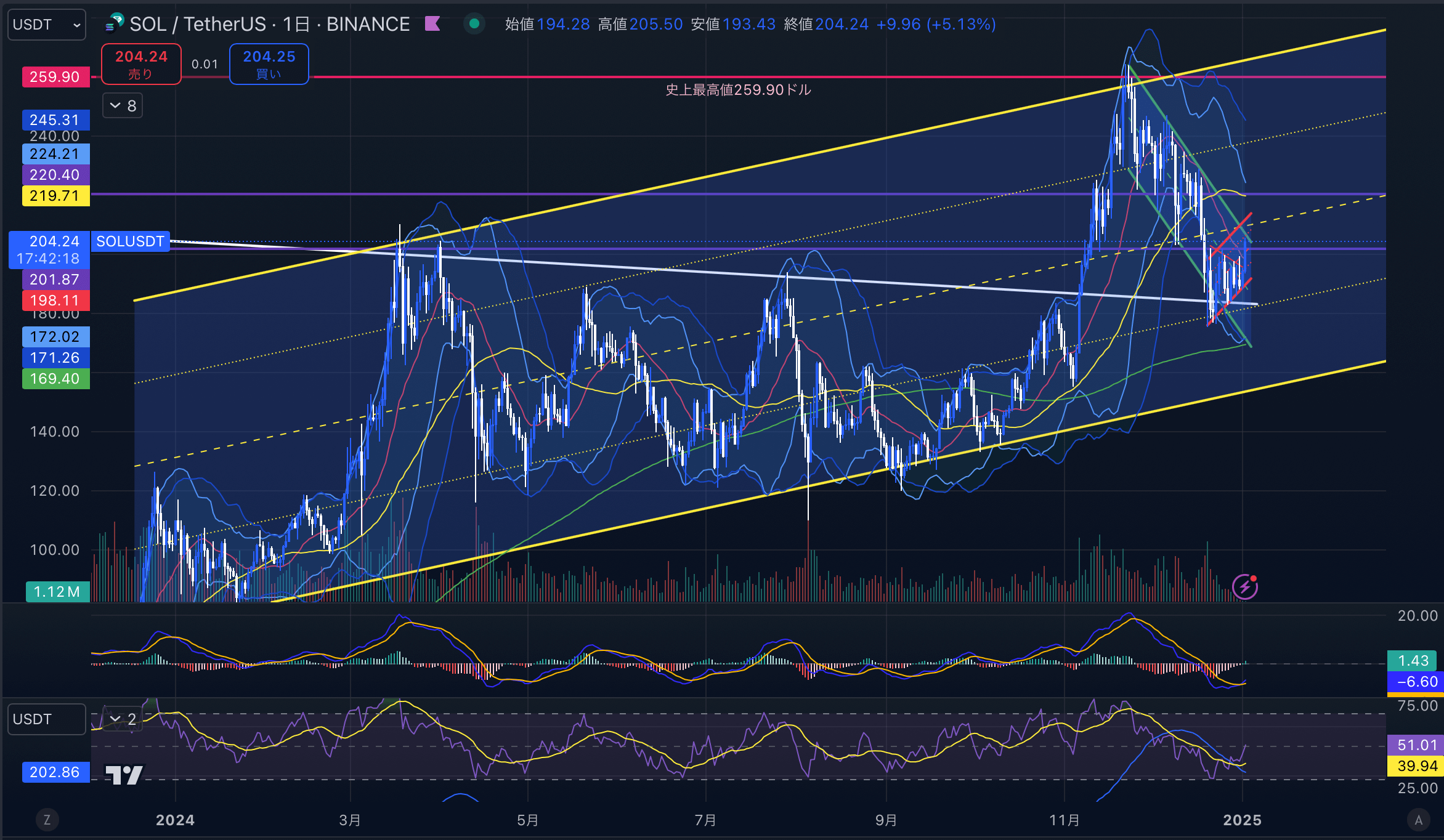Click the 安値 193.43 low value
The width and height of the screenshot is (1444, 840).
[x=733, y=24]
